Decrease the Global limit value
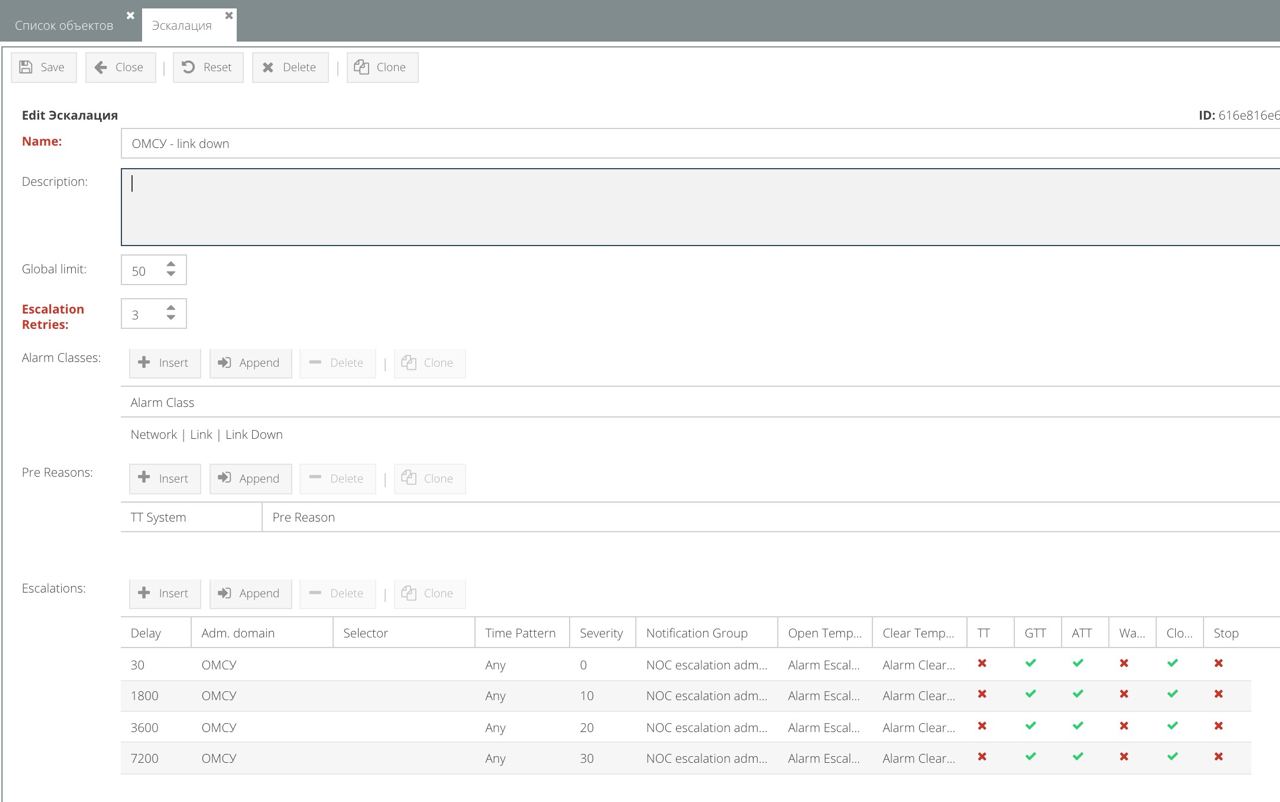 (x=171, y=275)
